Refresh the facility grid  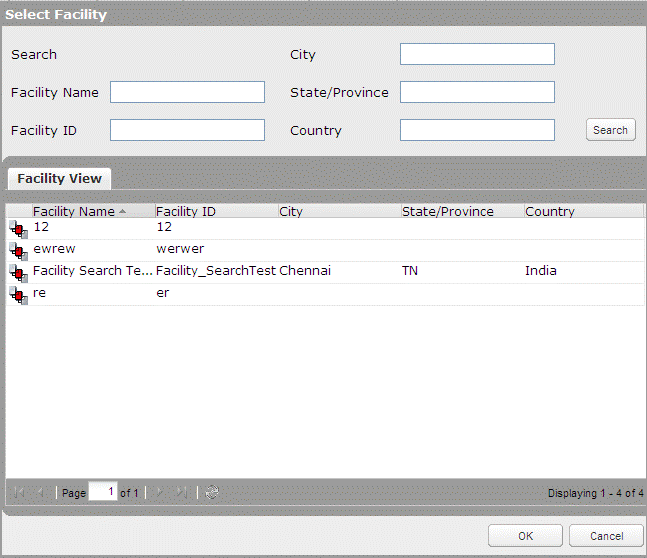click(212, 493)
